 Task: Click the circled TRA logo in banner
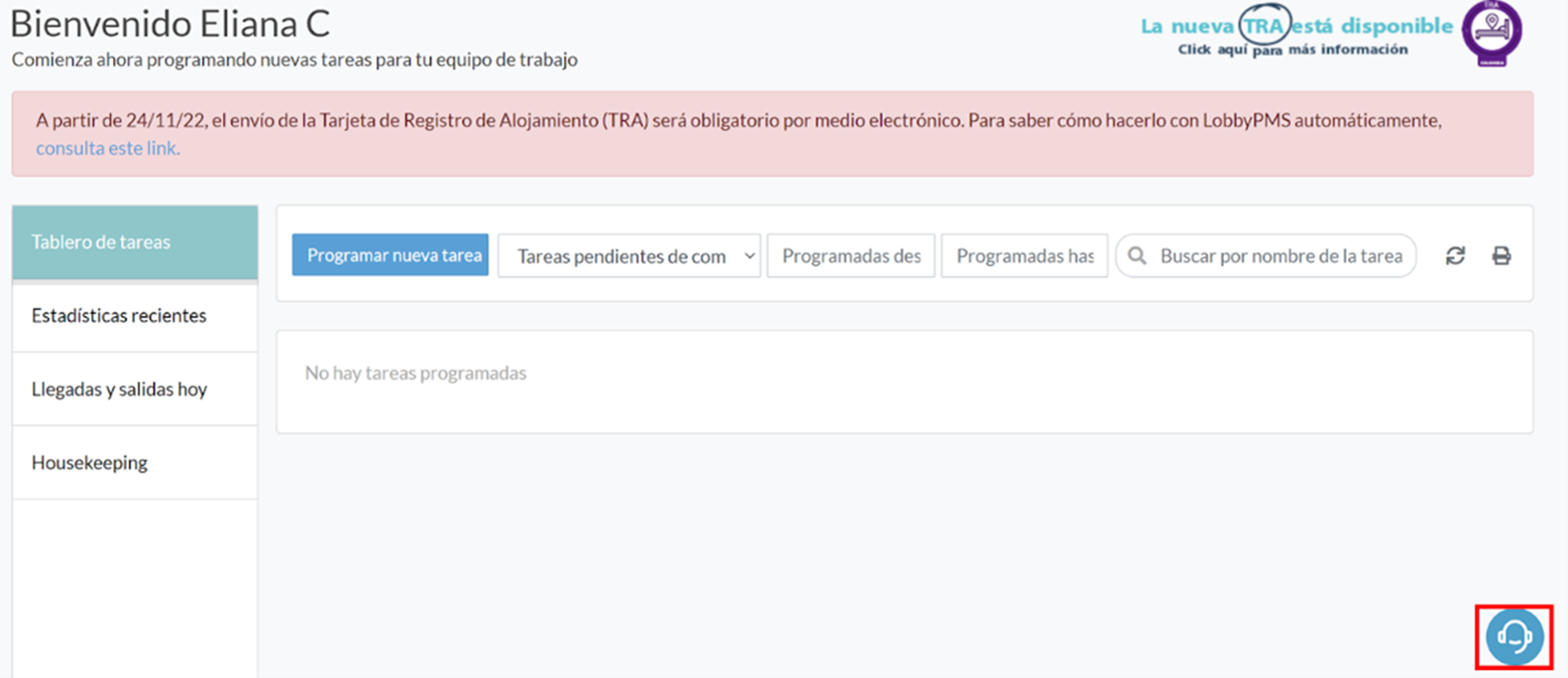point(1263,26)
